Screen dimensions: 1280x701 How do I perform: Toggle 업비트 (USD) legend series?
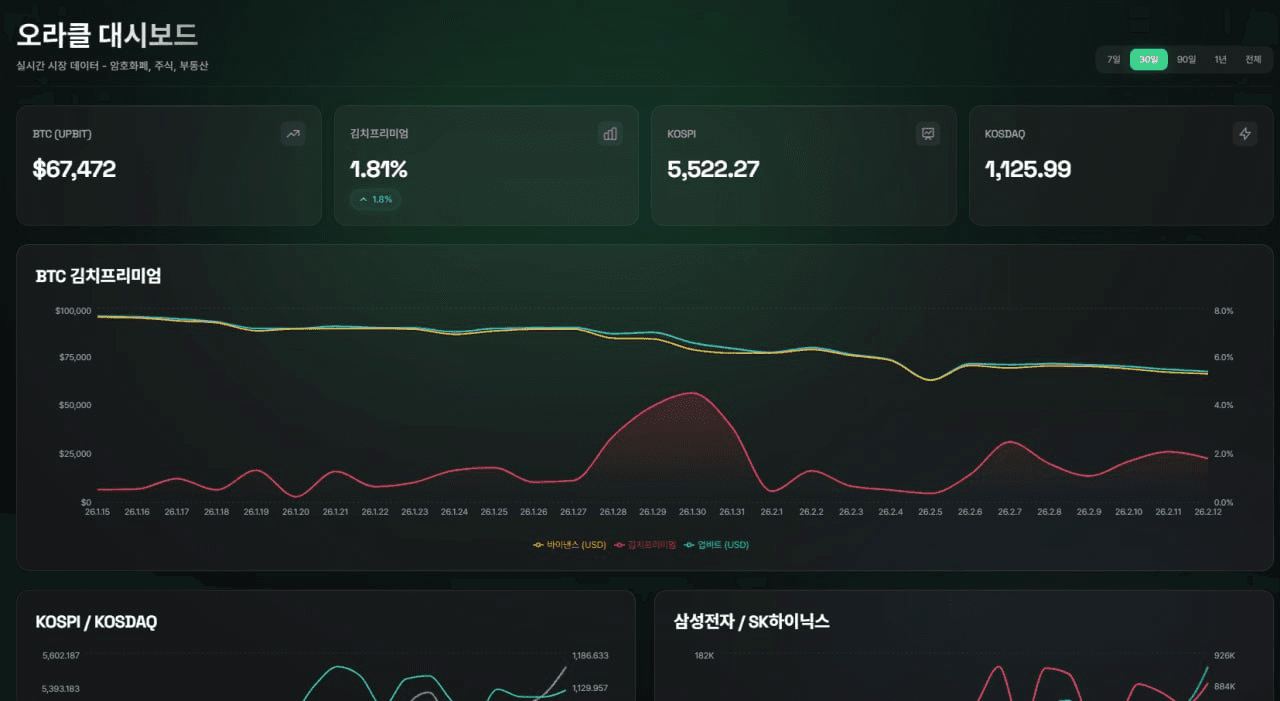pyautogui.click(x=715, y=545)
